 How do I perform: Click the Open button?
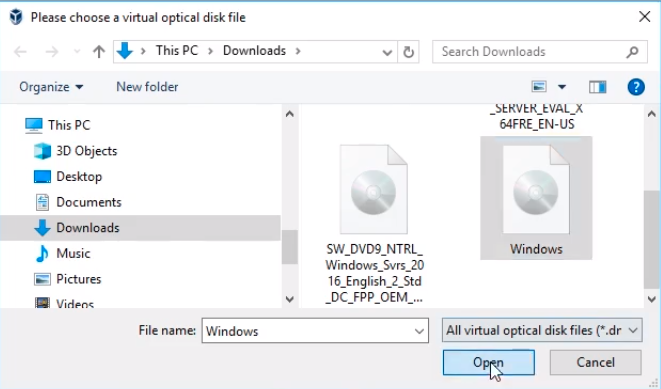click(489, 362)
